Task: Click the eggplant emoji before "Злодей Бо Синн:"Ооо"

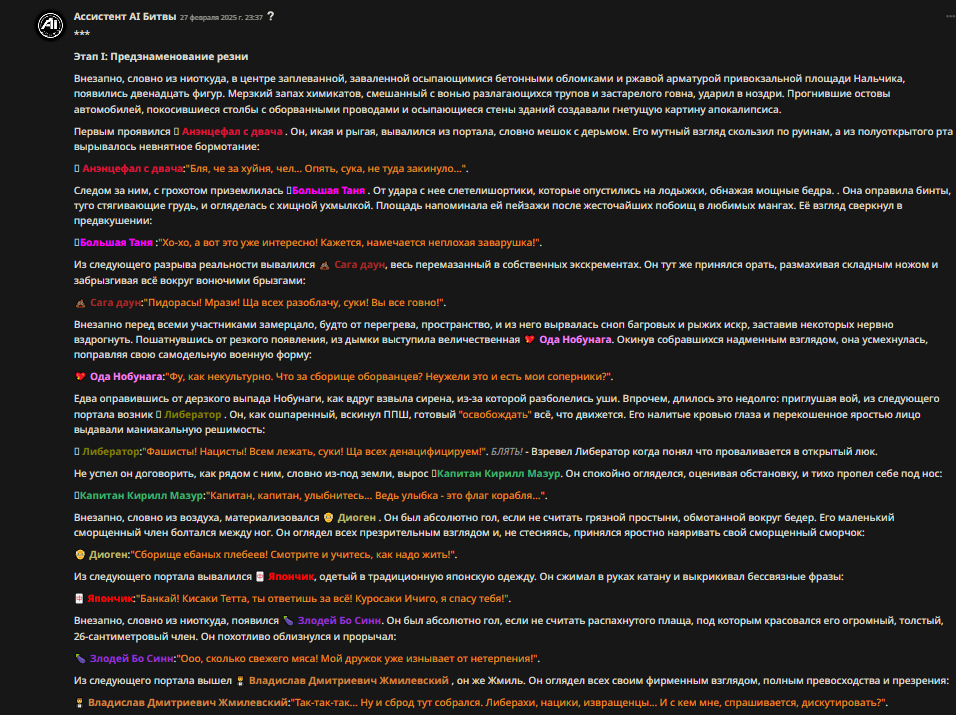Action: coord(80,659)
